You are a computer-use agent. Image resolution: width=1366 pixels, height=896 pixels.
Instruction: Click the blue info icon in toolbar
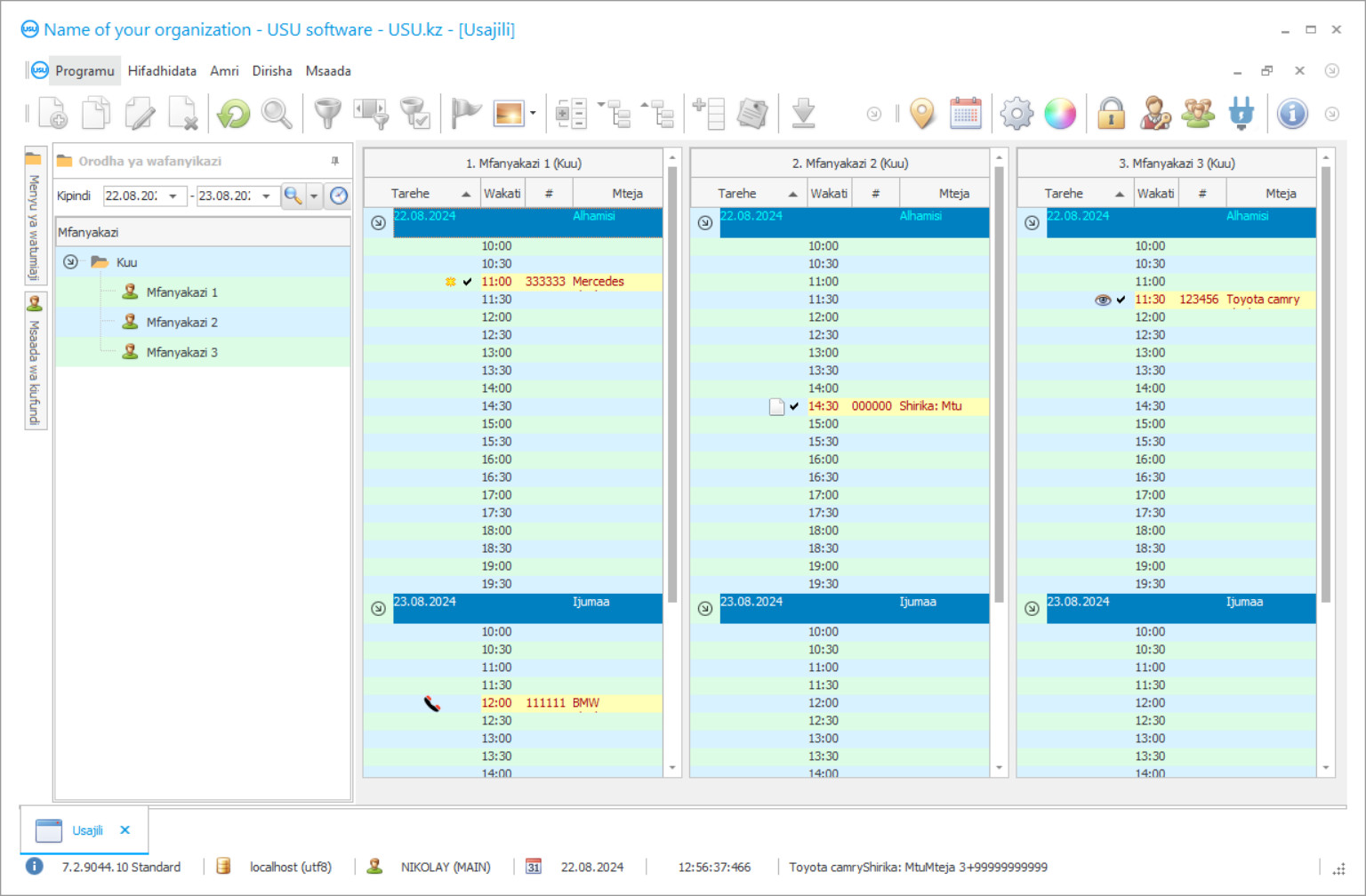click(1292, 114)
